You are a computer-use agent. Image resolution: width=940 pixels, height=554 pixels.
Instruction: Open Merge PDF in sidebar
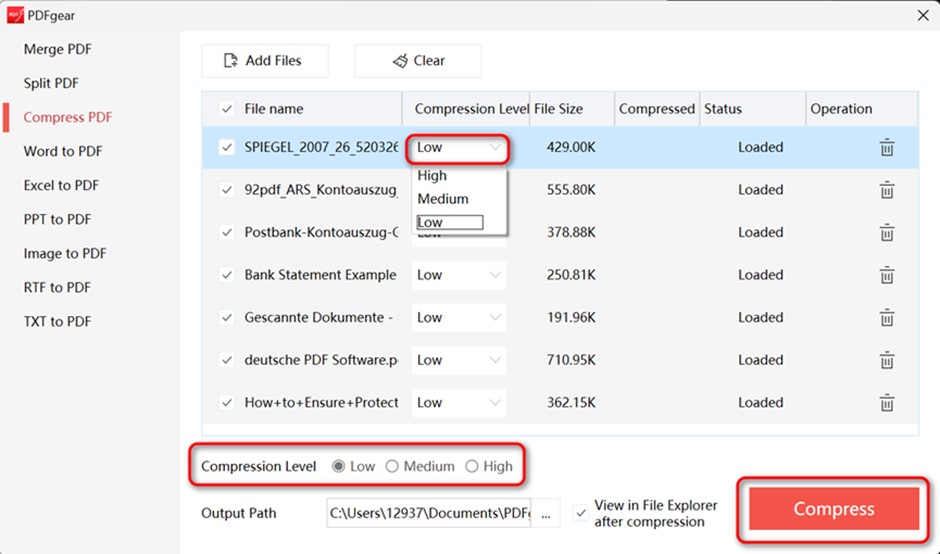(x=58, y=49)
